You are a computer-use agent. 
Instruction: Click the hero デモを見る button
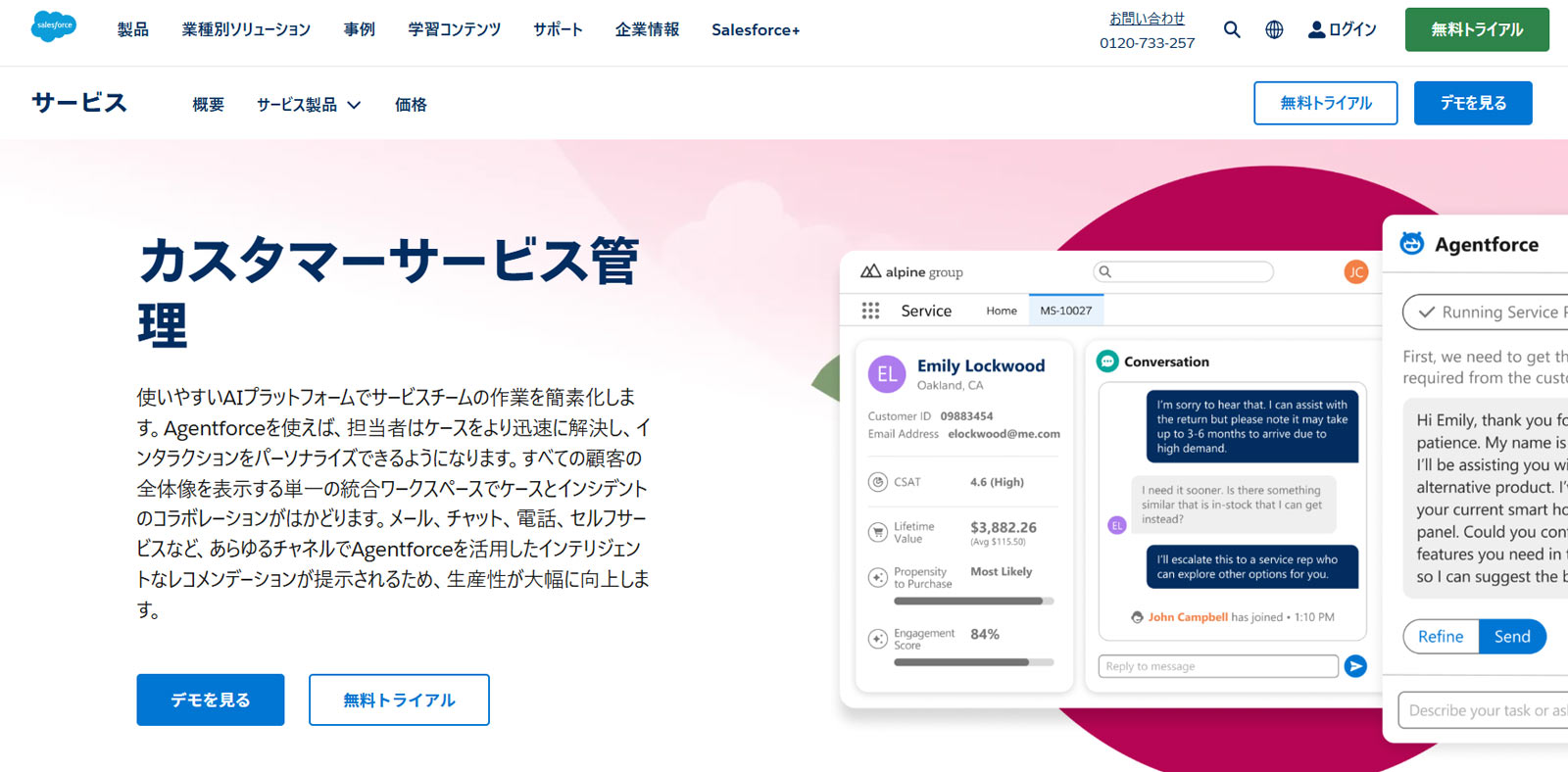pyautogui.click(x=211, y=700)
